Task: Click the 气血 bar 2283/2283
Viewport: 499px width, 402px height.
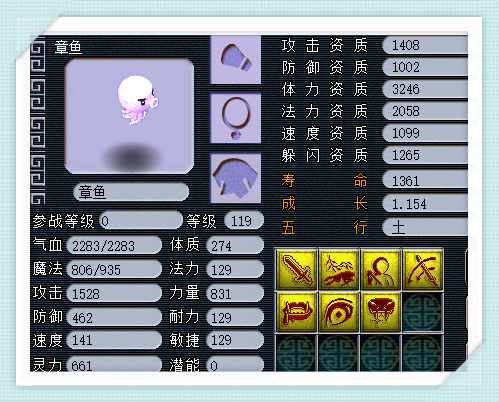Action: pyautogui.click(x=114, y=246)
